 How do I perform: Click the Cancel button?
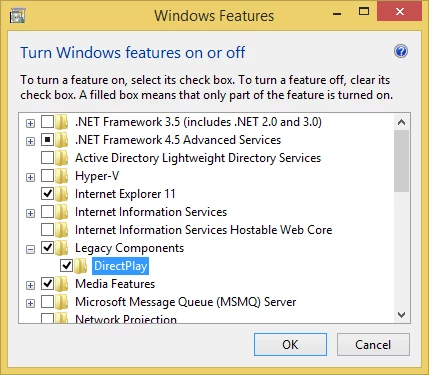coord(373,344)
